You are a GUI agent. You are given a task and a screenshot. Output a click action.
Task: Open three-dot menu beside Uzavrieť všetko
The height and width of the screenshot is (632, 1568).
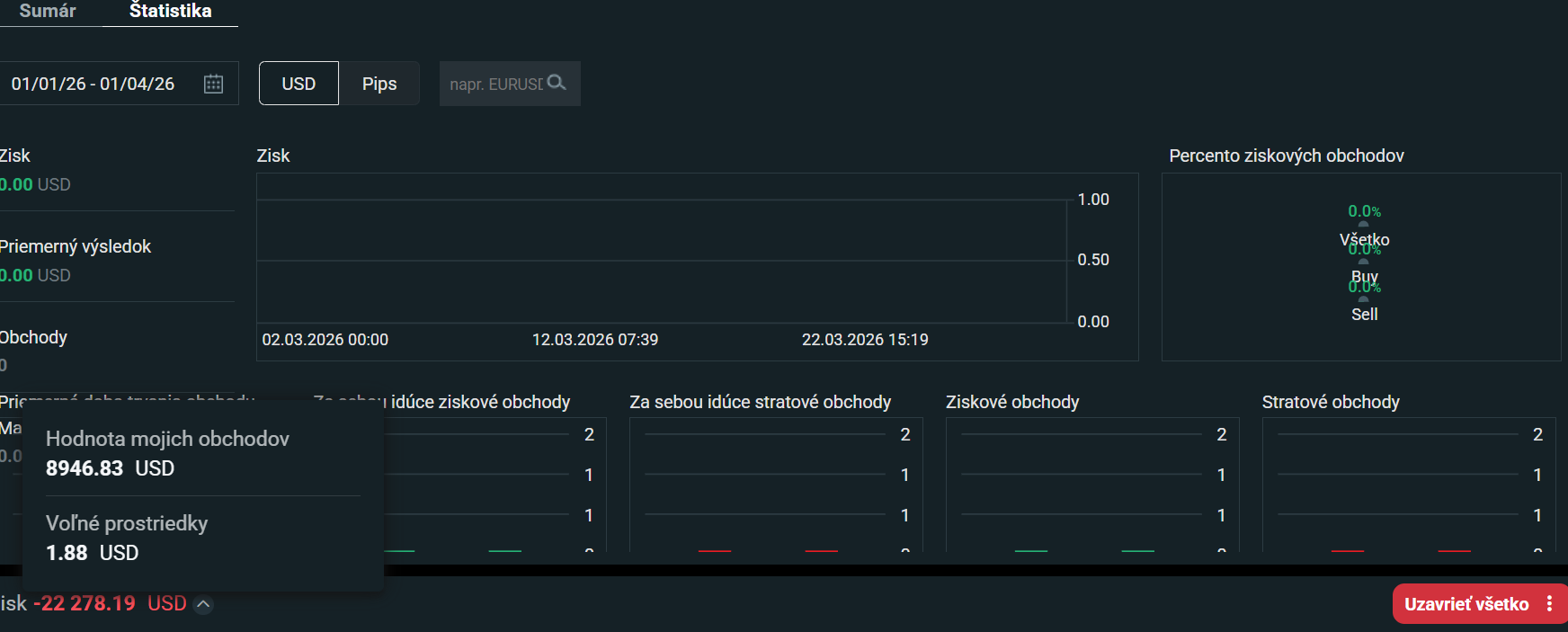[1549, 604]
